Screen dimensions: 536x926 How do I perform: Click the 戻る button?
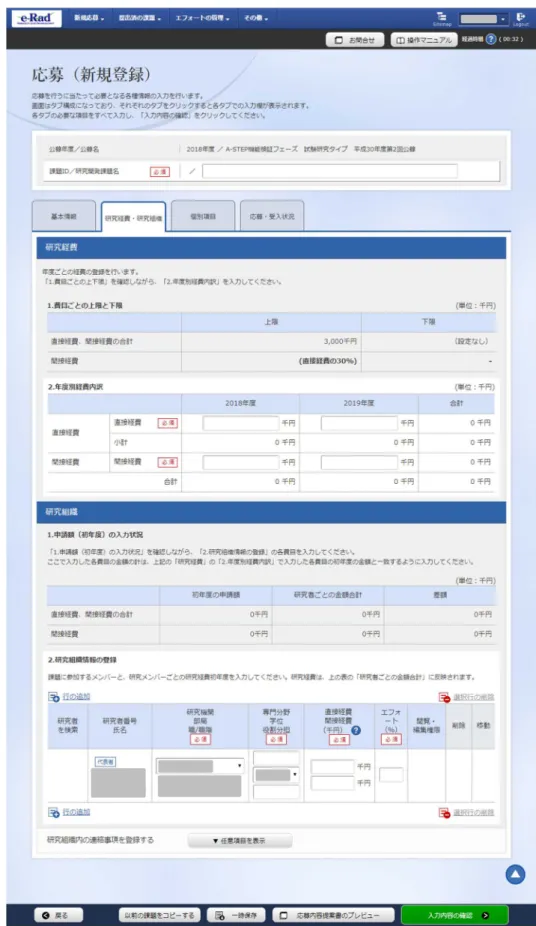click(58, 915)
